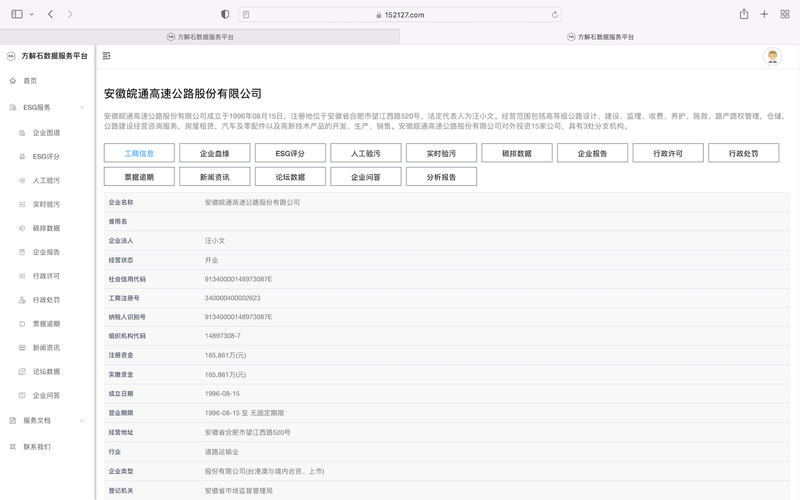
Task: Open 实时验污 in the sidebar
Action: click(x=47, y=204)
